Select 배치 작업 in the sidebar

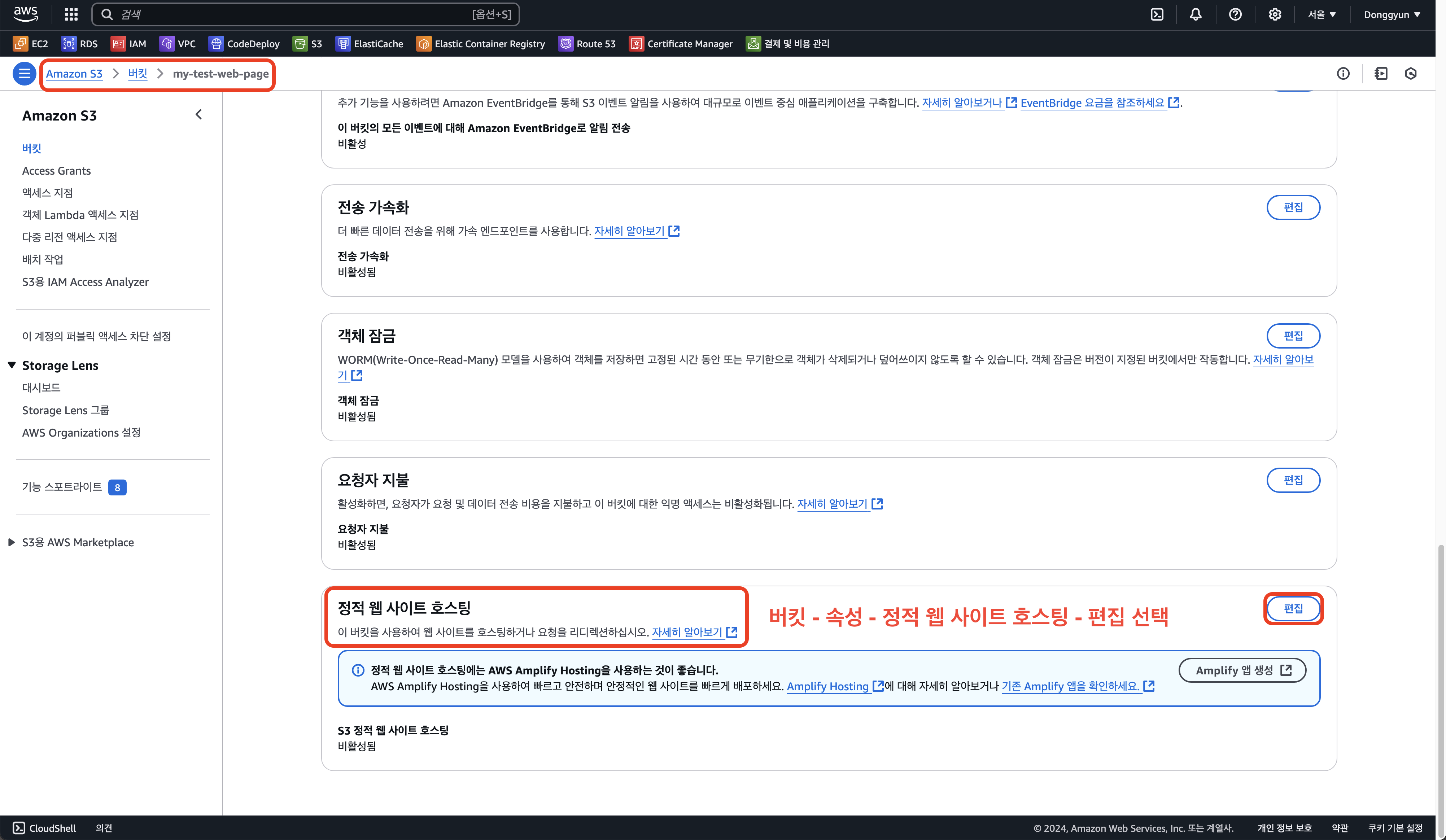(x=43, y=259)
